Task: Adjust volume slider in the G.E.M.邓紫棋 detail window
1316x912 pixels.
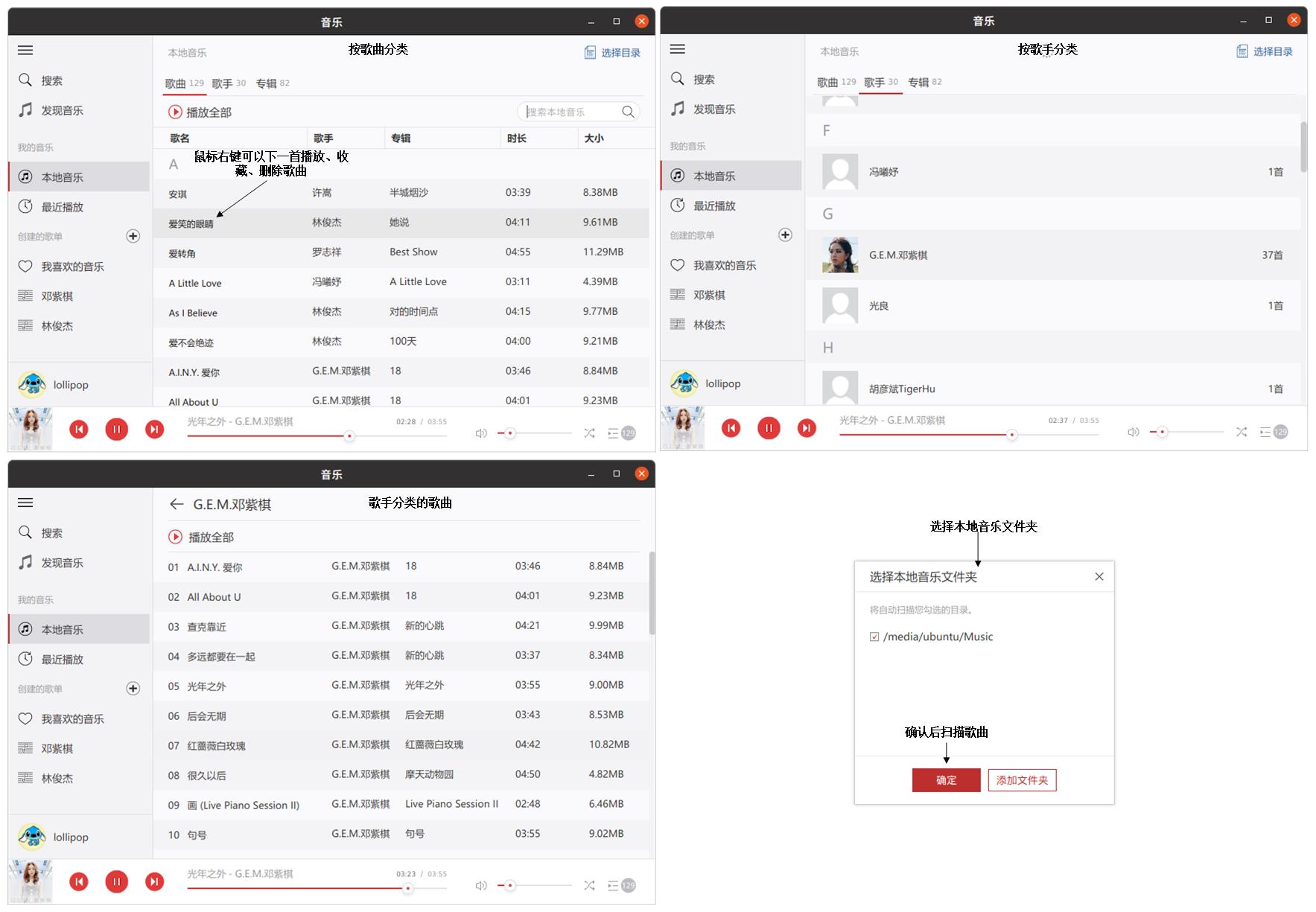Action: point(534,885)
